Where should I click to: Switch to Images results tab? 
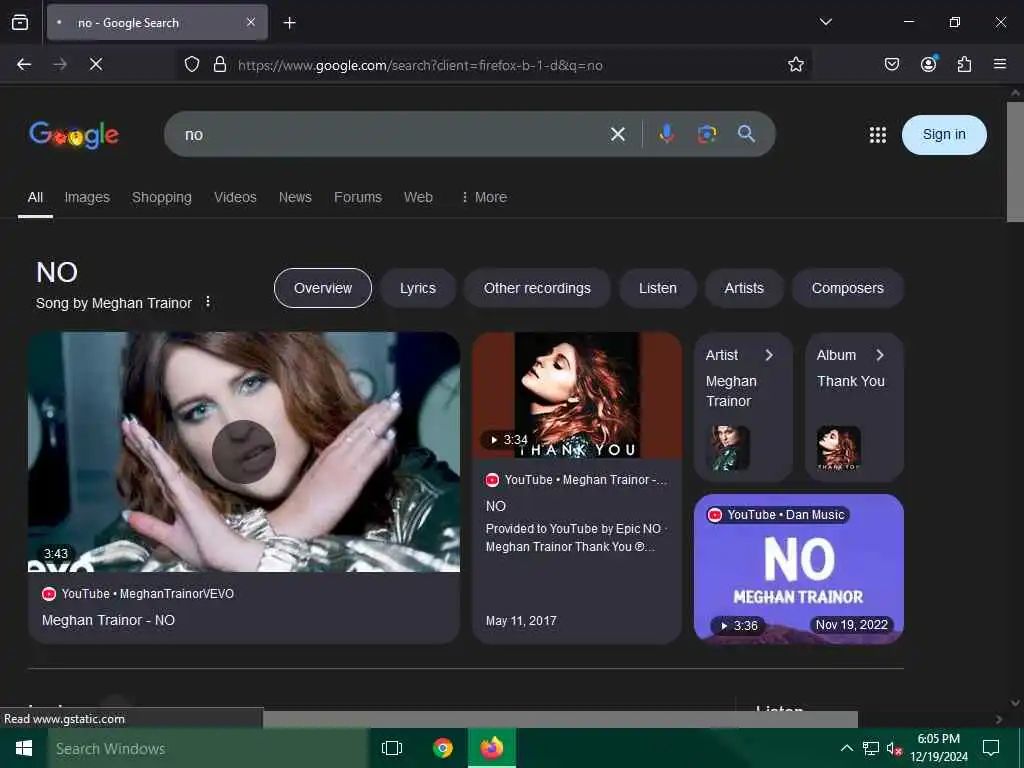coord(87,197)
